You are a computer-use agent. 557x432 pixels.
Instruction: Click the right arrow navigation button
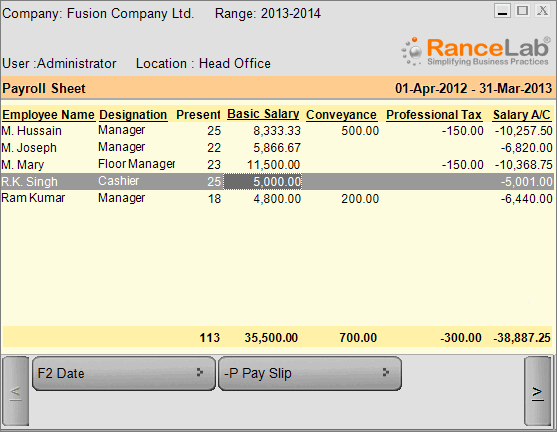pyautogui.click(x=538, y=392)
